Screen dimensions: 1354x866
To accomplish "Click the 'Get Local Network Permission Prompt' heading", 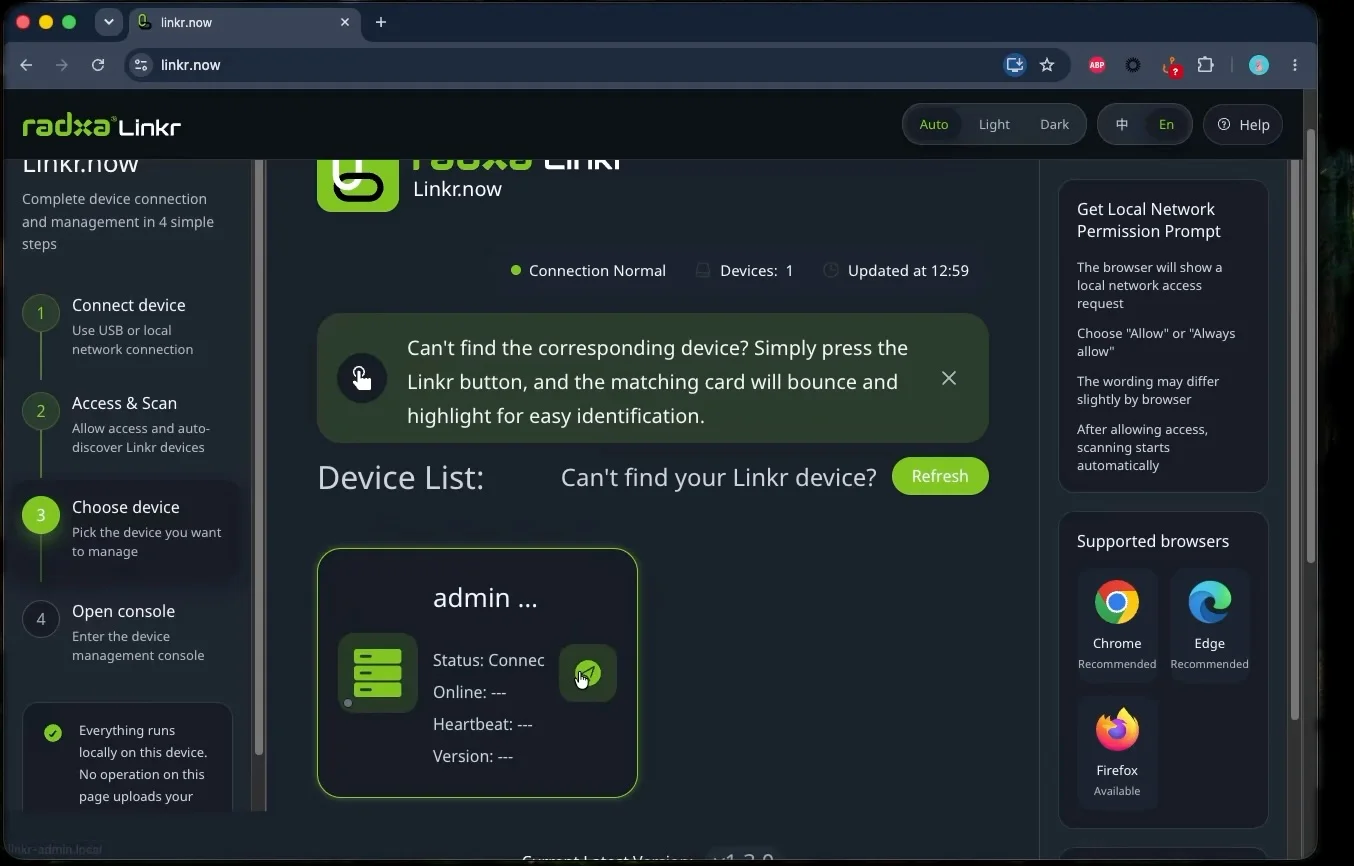I will pos(1149,220).
